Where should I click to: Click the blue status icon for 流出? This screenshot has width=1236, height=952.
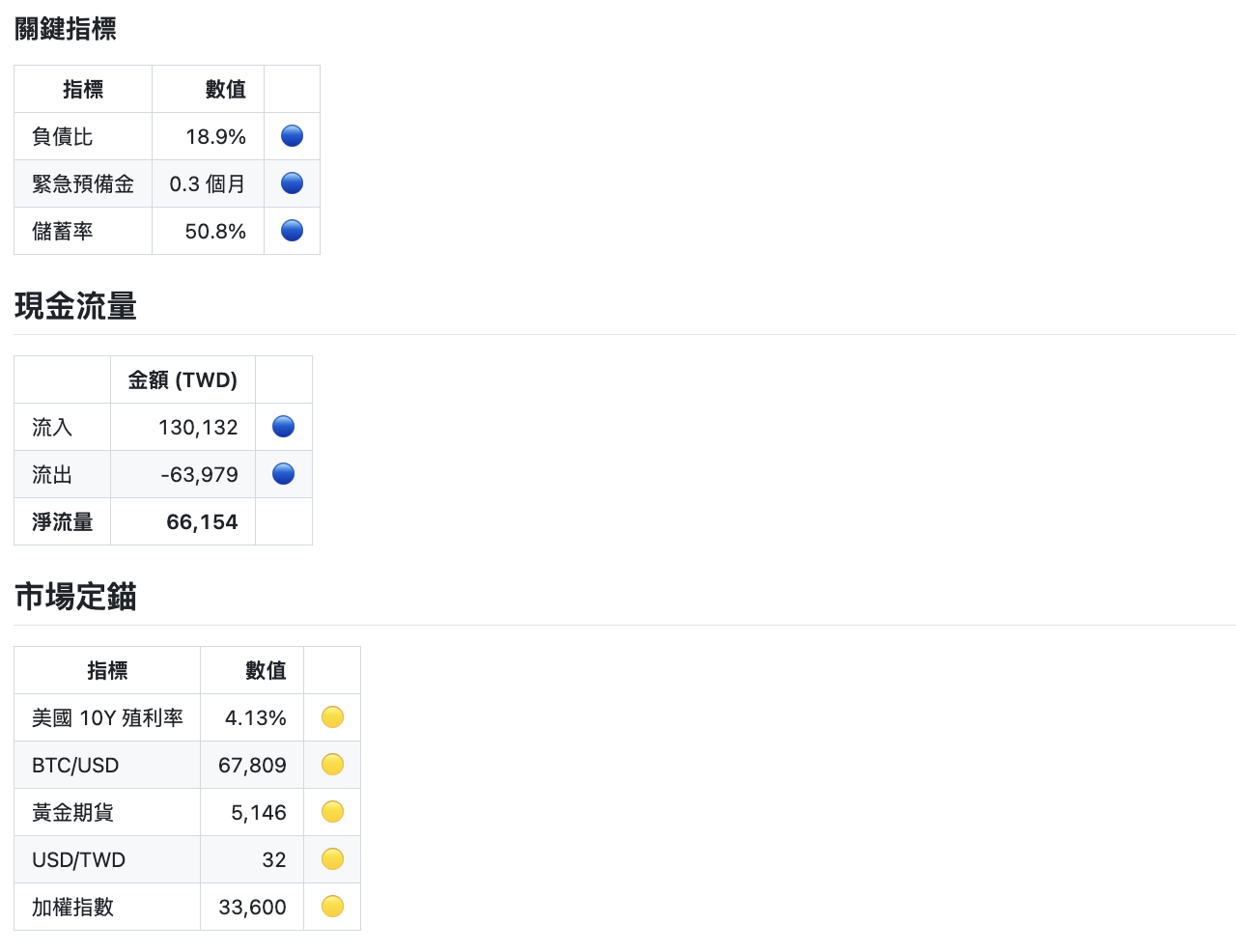[283, 473]
